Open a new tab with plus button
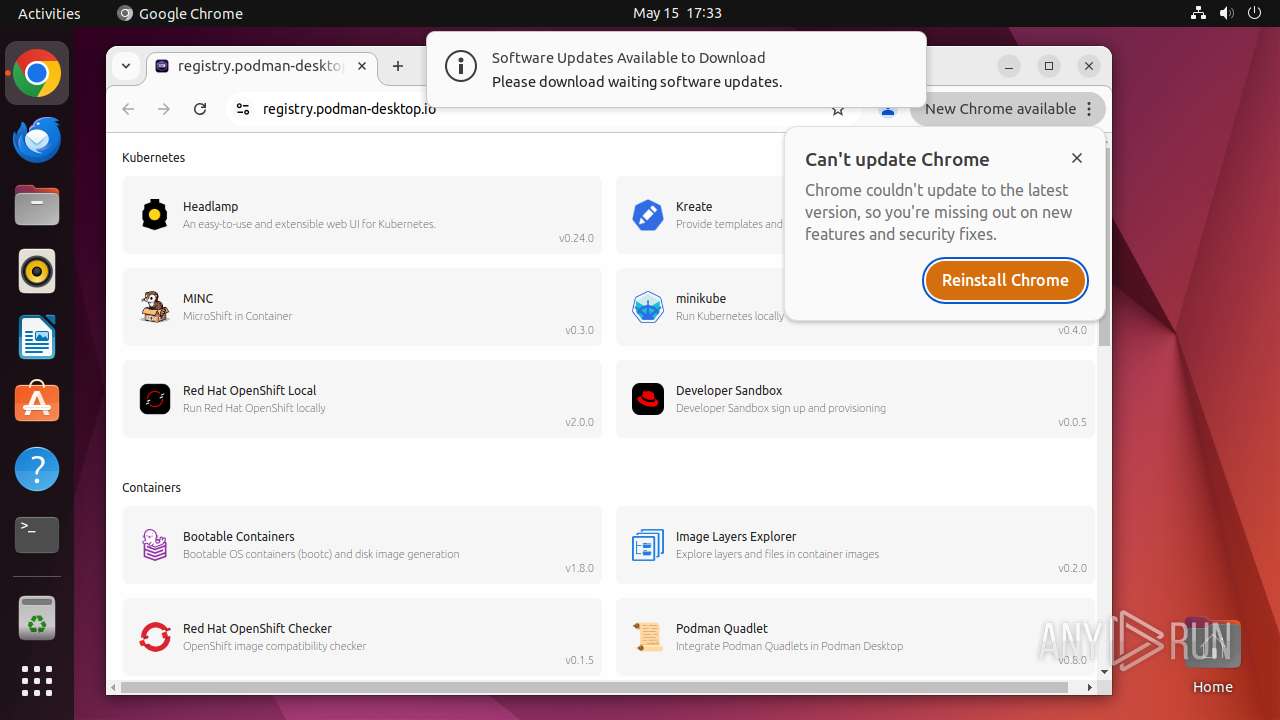Image resolution: width=1280 pixels, height=720 pixels. pos(398,66)
